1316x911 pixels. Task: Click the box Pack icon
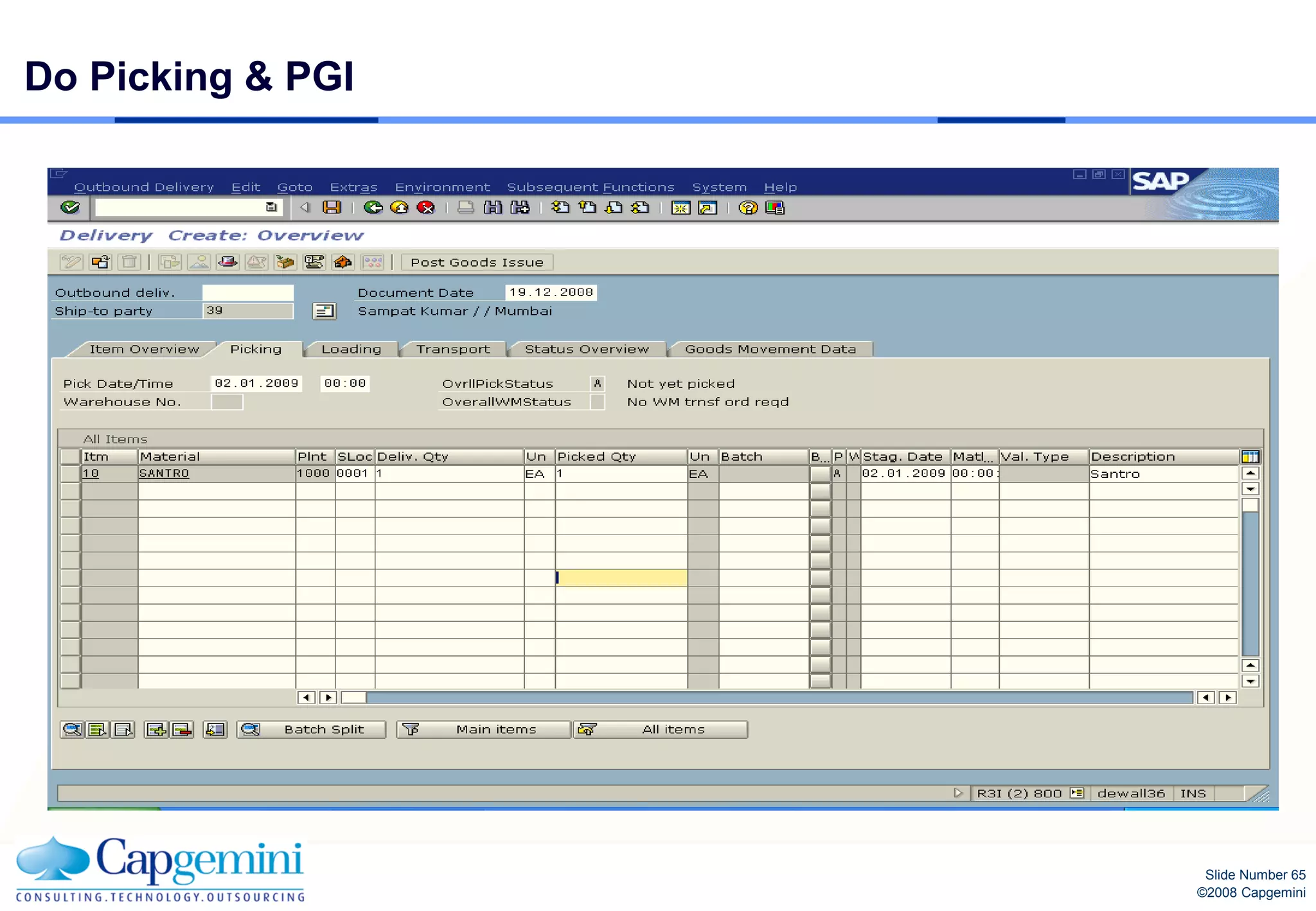pyautogui.click(x=285, y=262)
